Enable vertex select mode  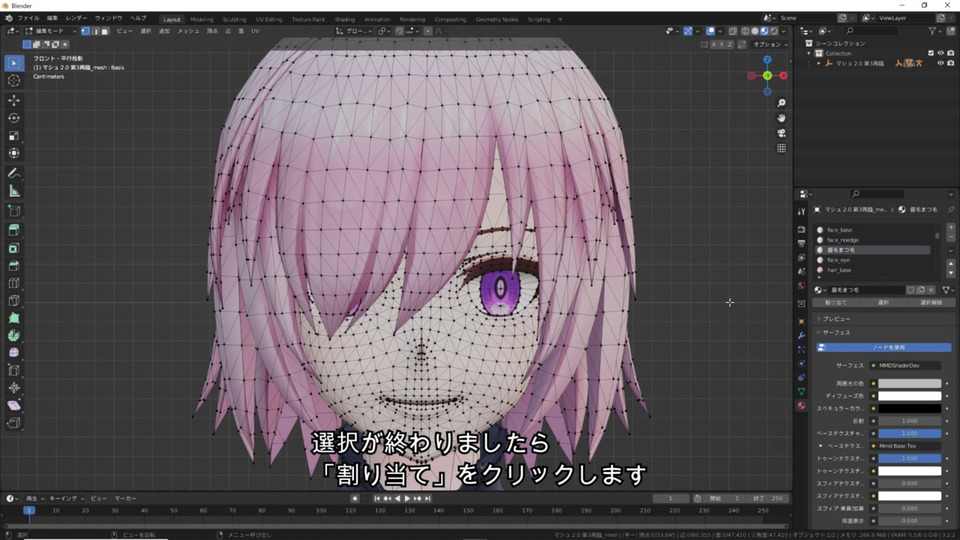pyautogui.click(x=86, y=31)
